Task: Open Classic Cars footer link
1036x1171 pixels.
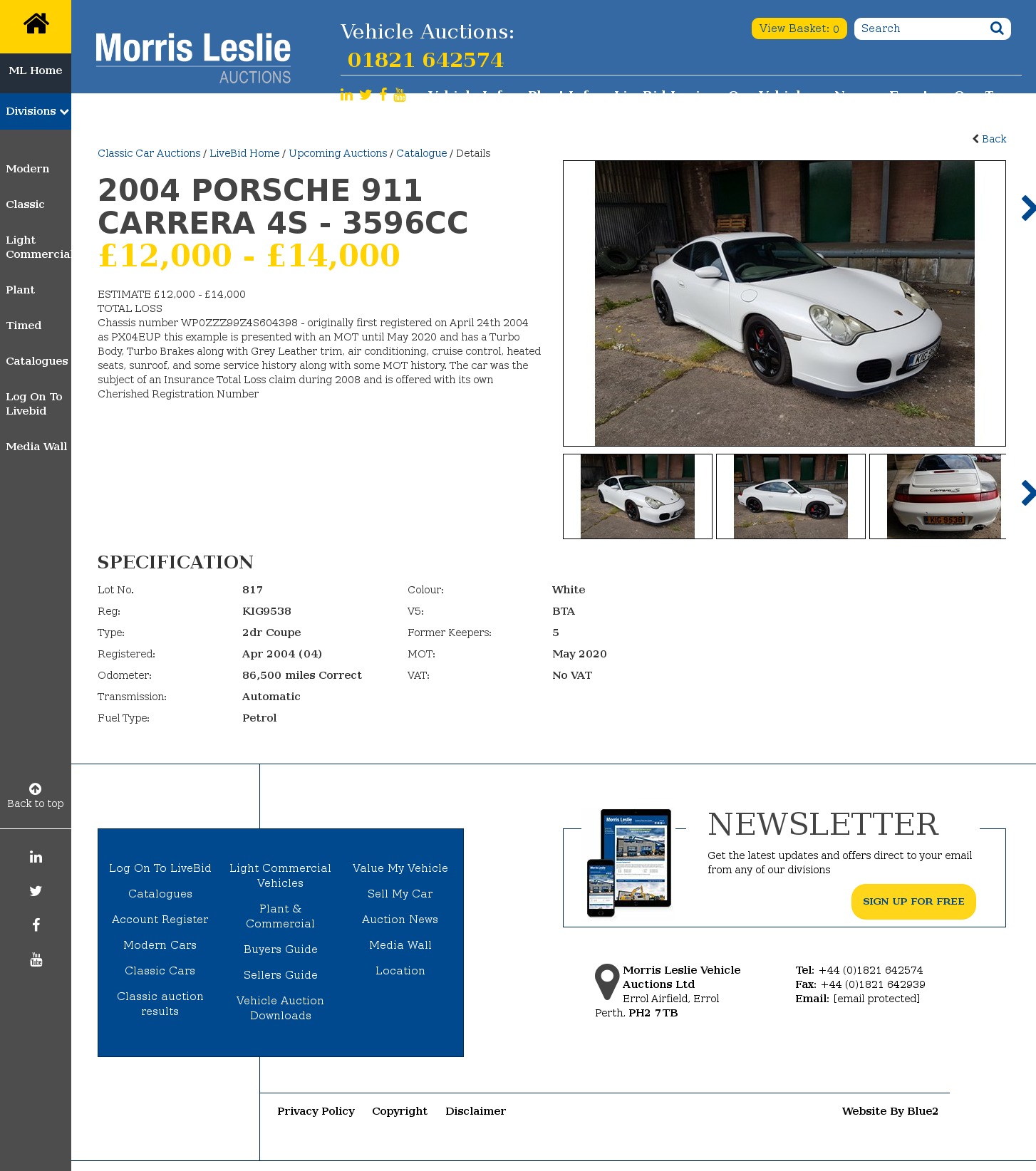Action: click(160, 971)
